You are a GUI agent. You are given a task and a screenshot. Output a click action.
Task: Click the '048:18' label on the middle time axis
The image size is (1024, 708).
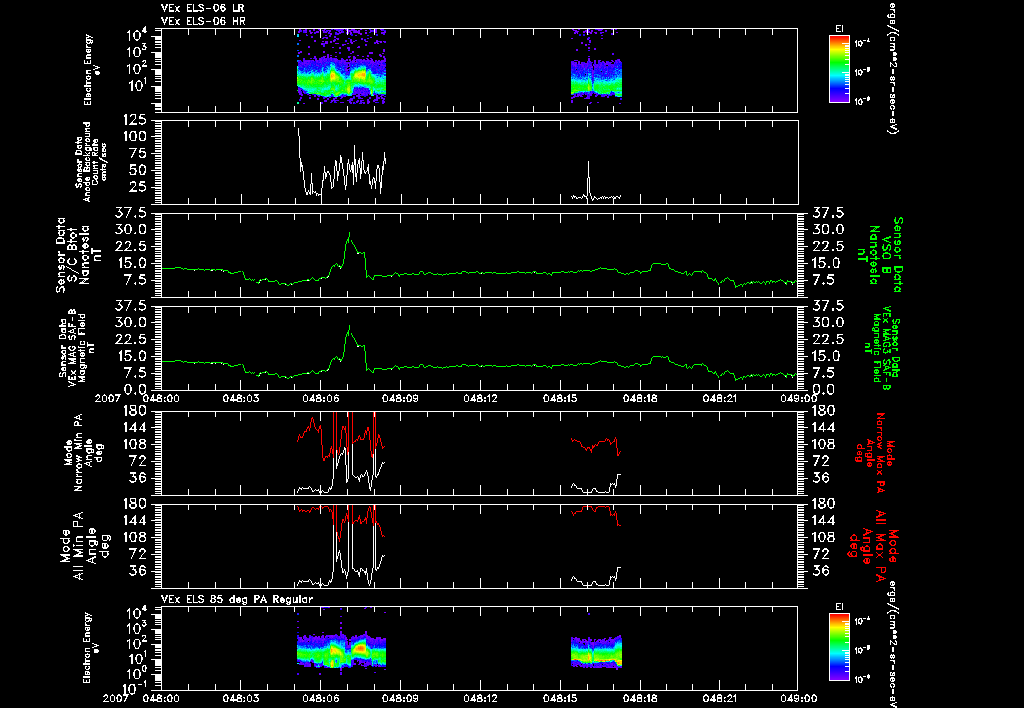(x=640, y=398)
